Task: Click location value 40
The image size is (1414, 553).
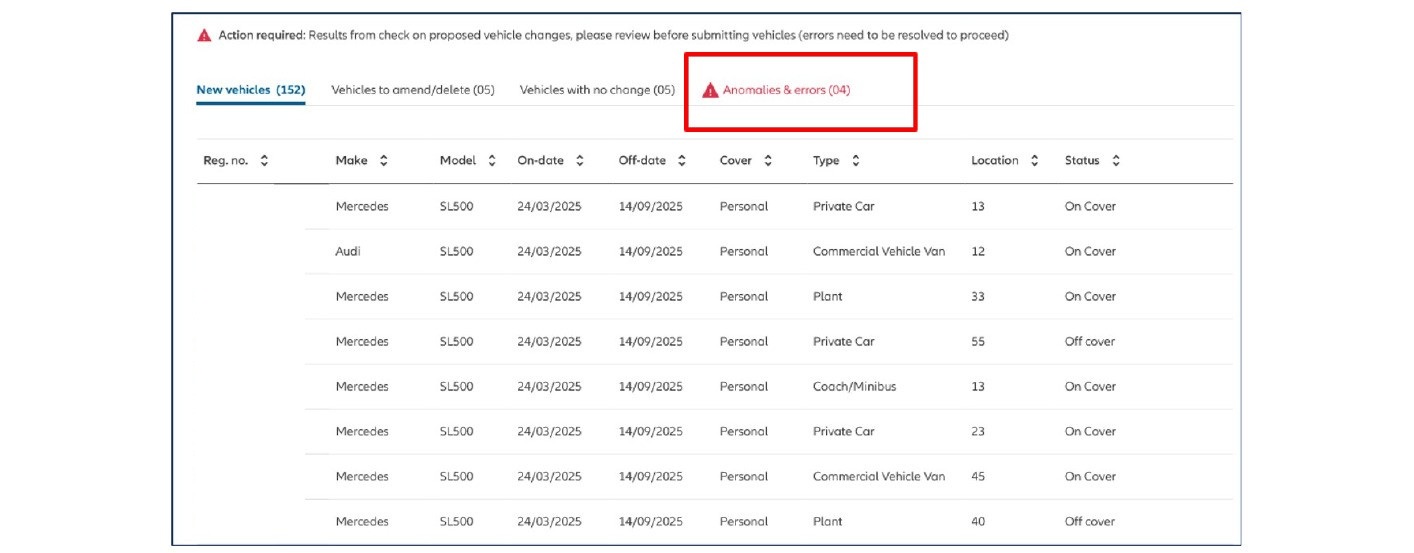Action: pyautogui.click(x=978, y=522)
